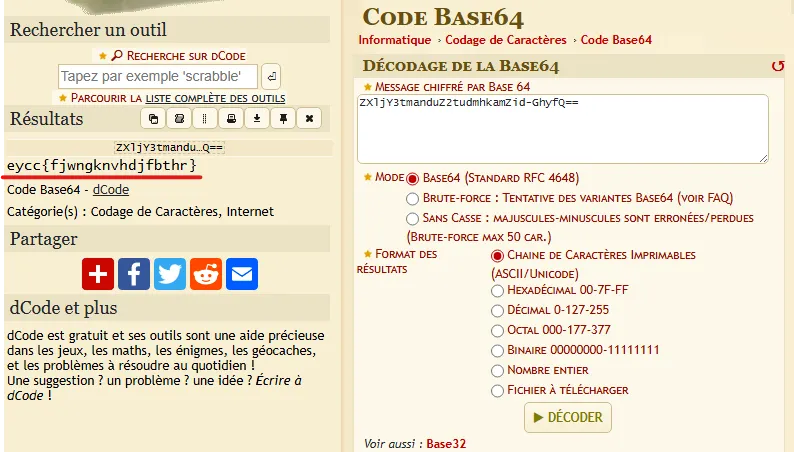Image resolution: width=794 pixels, height=452 pixels.
Task: Open Codage de Caractères breadcrumb
Action: [506, 40]
